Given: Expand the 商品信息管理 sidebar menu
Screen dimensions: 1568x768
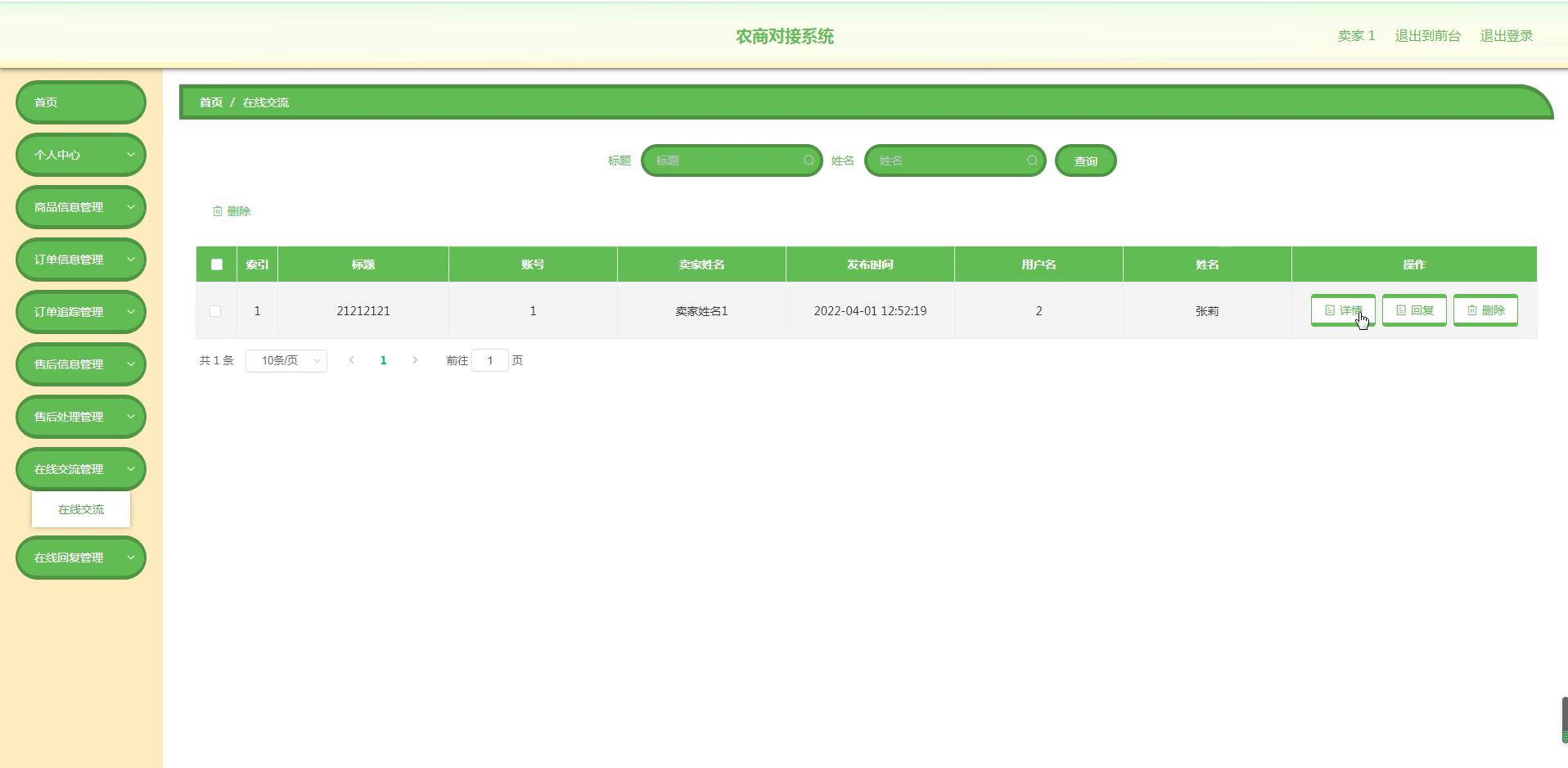Looking at the screenshot, I should (x=80, y=207).
